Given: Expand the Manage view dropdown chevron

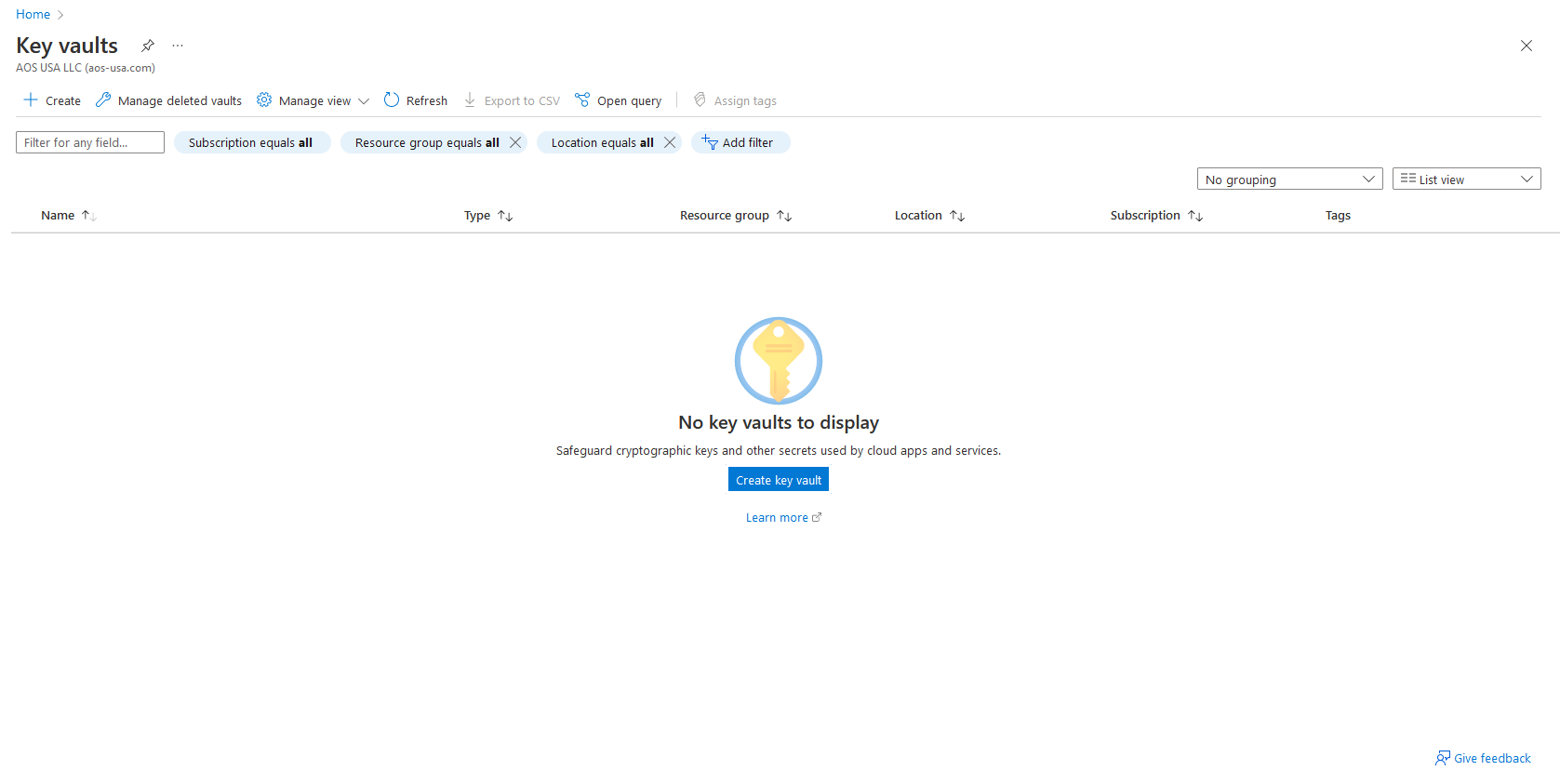Looking at the screenshot, I should click(x=364, y=101).
